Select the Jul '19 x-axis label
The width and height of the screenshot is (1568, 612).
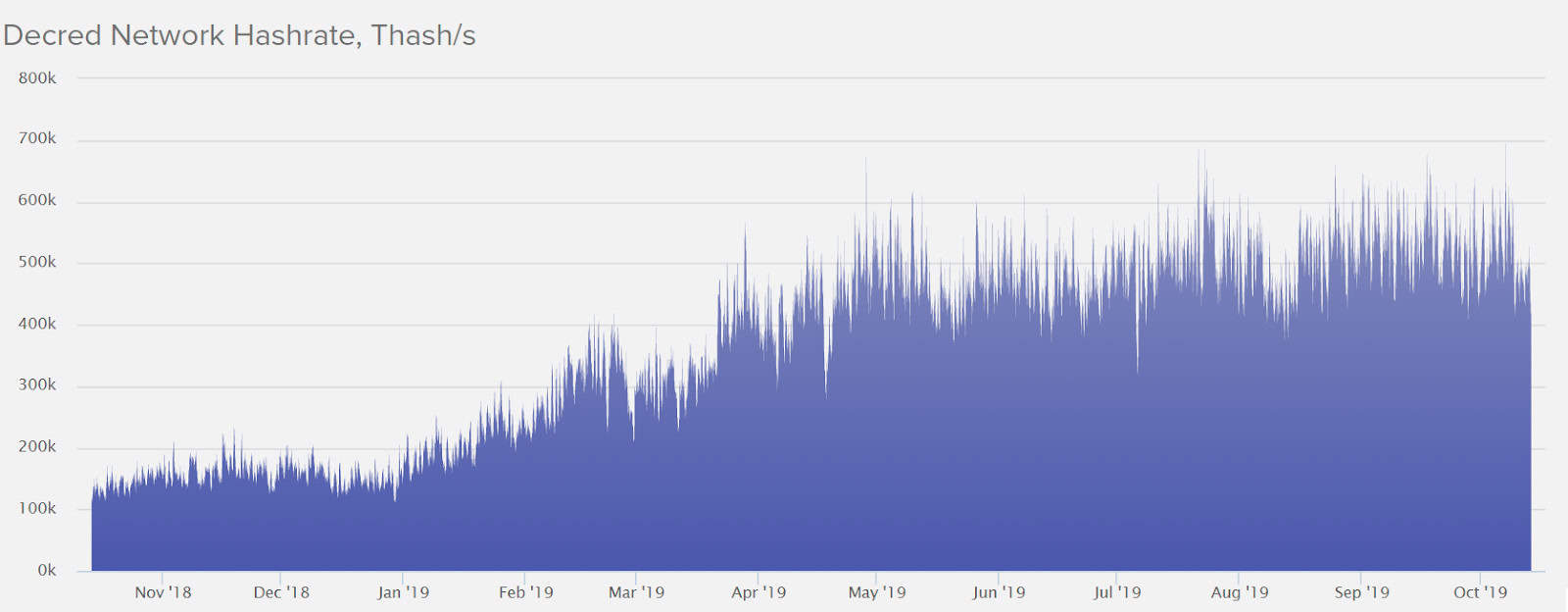click(x=1117, y=592)
